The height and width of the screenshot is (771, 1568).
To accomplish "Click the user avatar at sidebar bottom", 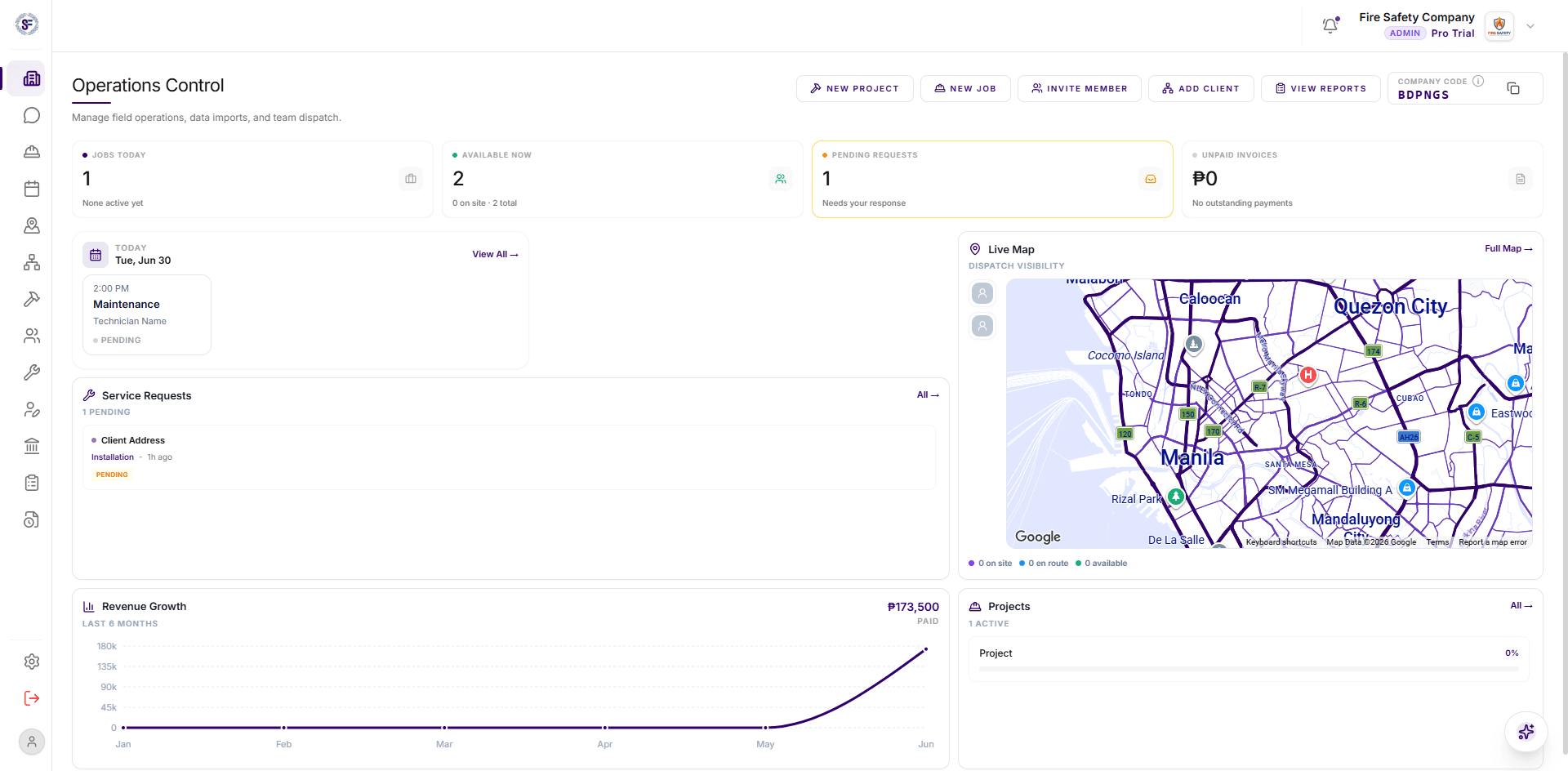I will point(32,742).
